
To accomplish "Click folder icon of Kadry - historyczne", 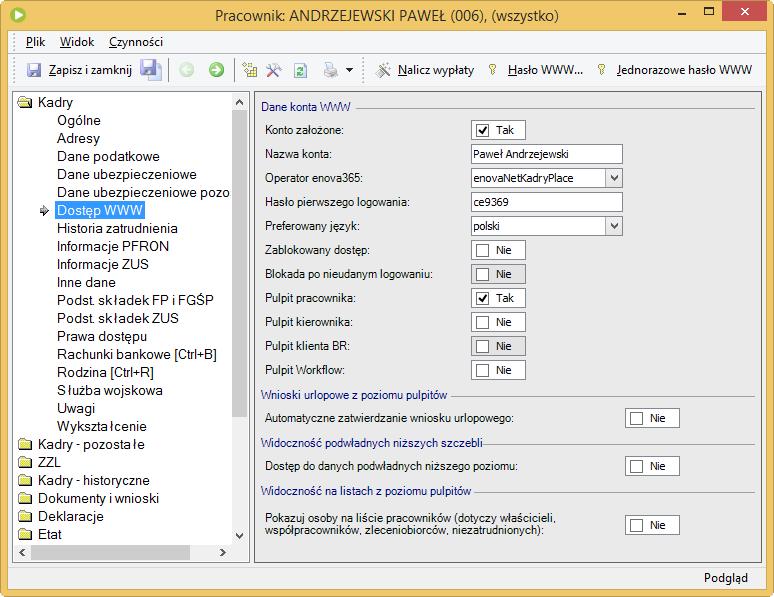I will 25,480.
